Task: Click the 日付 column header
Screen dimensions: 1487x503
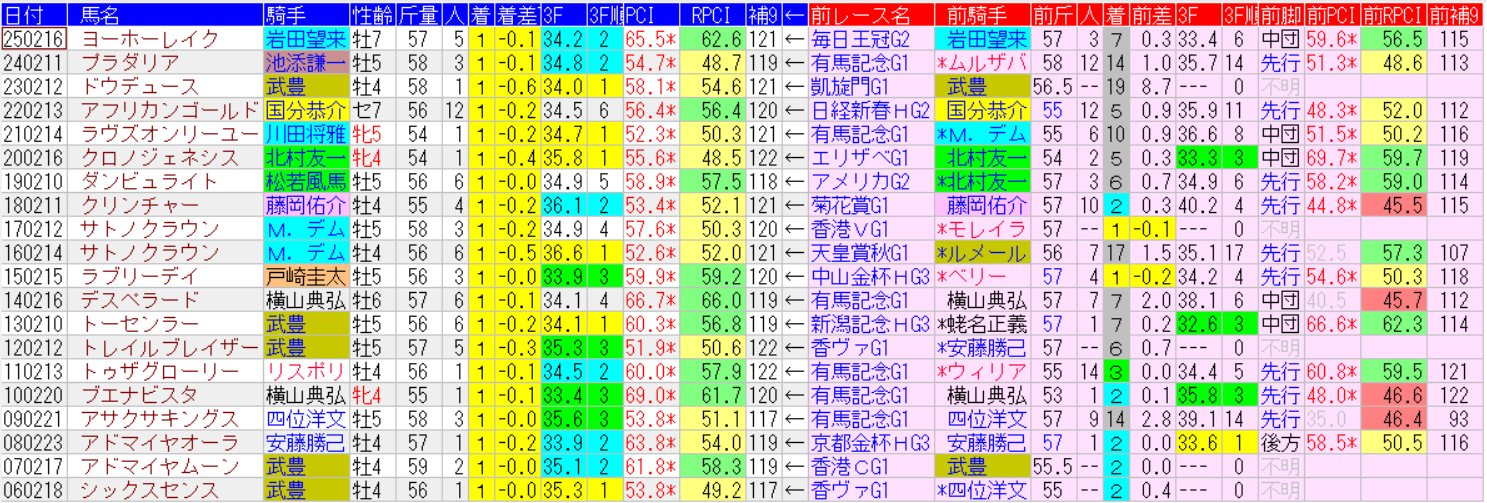Action: (x=34, y=14)
